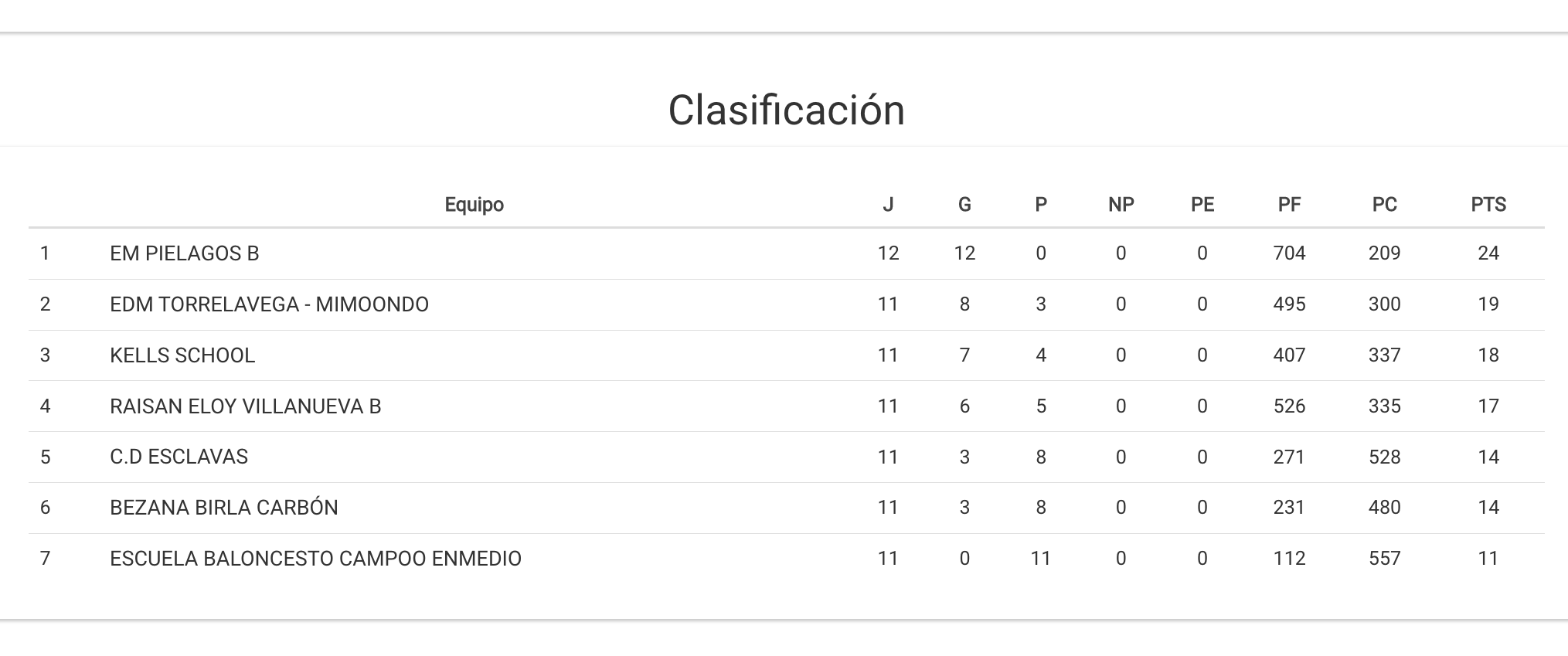Click the PC column header

point(1384,205)
